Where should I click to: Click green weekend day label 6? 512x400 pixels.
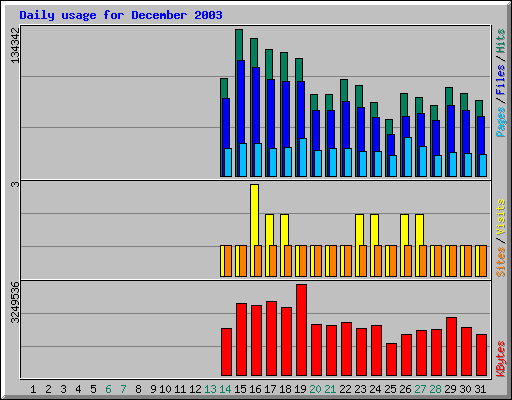(108, 389)
